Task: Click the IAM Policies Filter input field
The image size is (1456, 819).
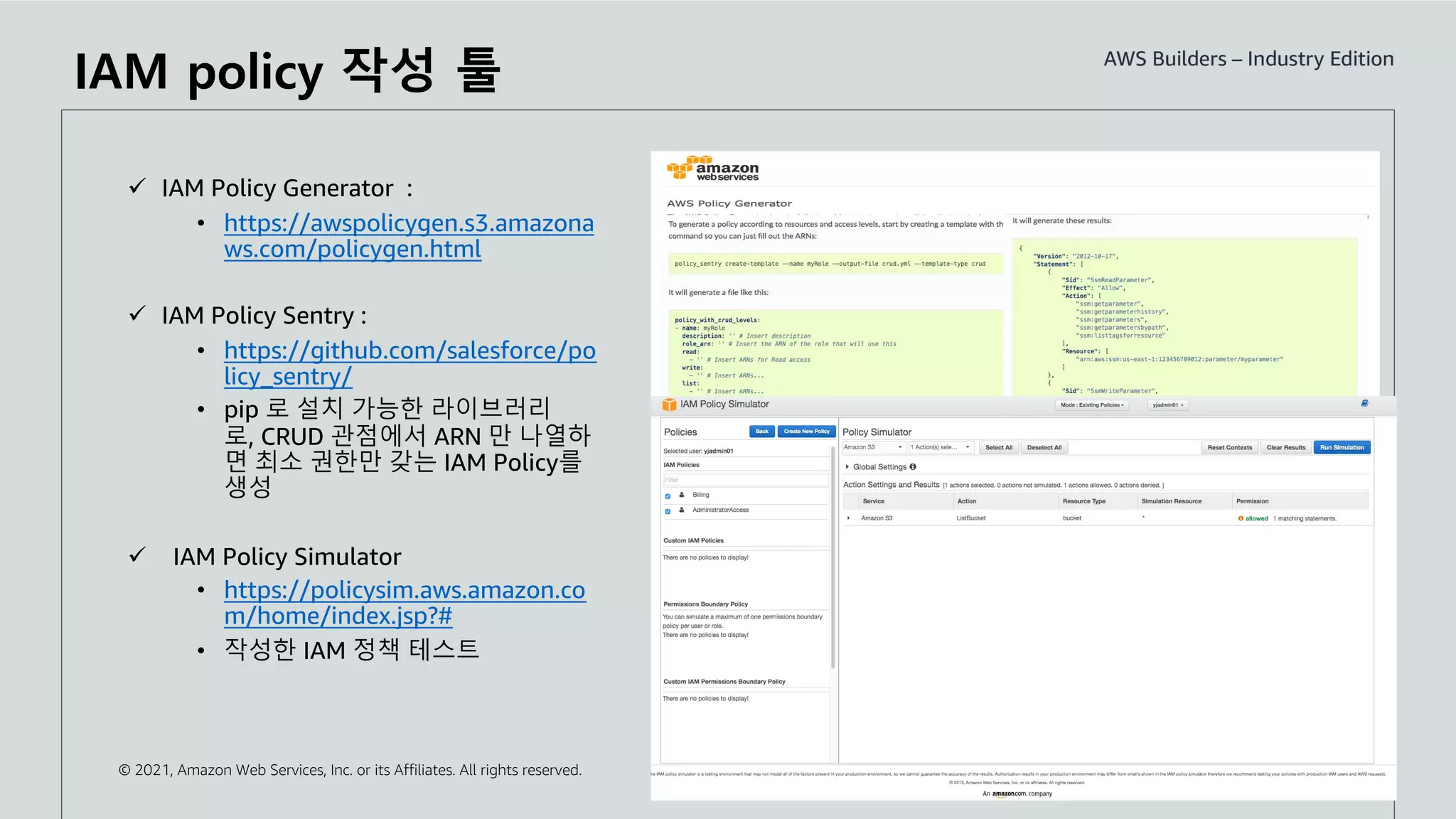Action: coord(745,480)
